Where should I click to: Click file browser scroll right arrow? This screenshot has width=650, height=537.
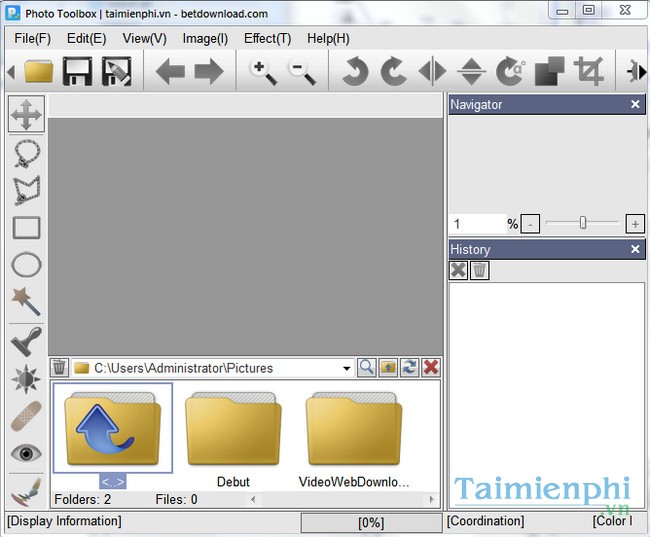pyautogui.click(x=431, y=499)
